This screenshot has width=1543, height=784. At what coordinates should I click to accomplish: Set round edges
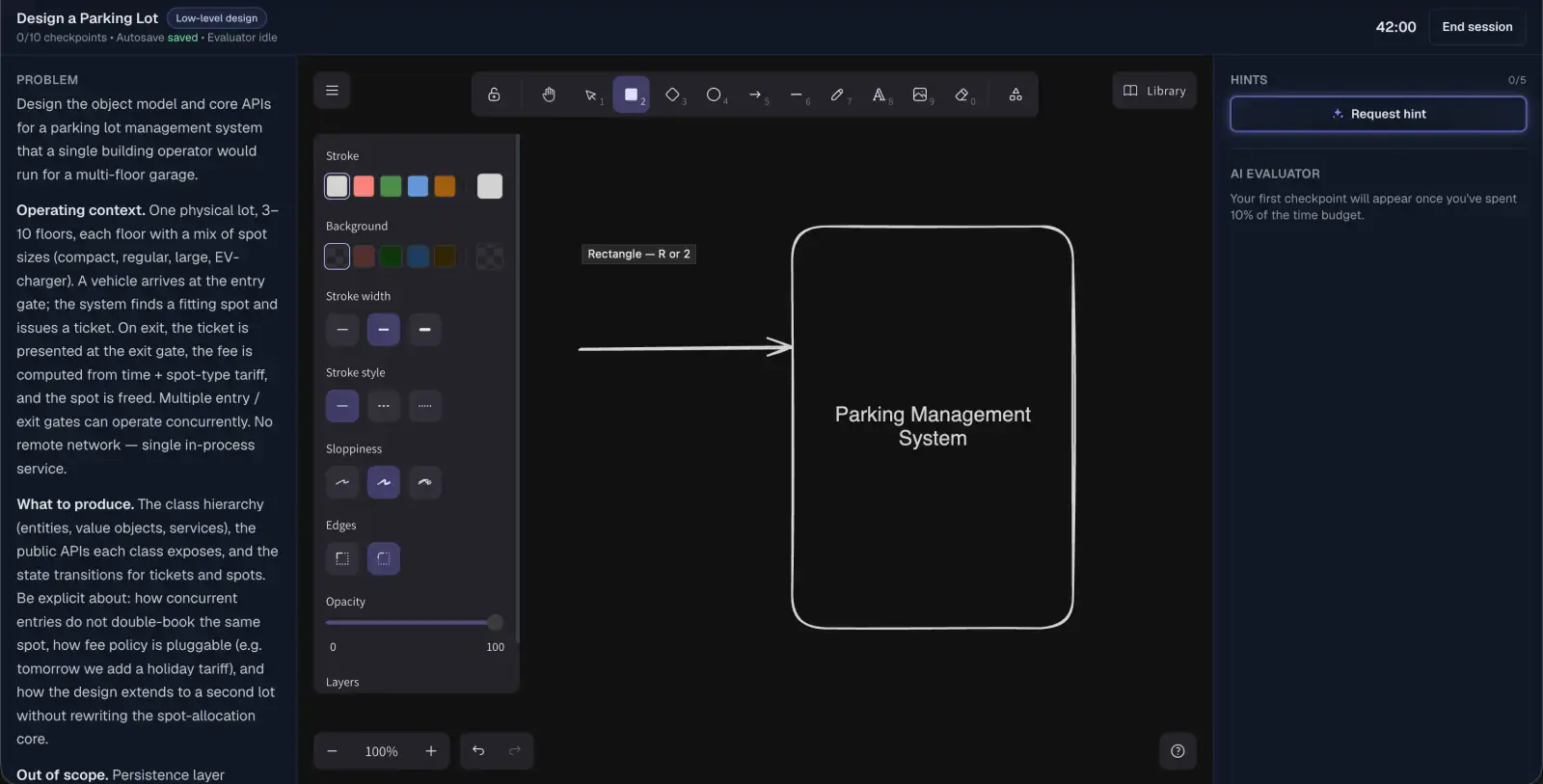tap(384, 558)
